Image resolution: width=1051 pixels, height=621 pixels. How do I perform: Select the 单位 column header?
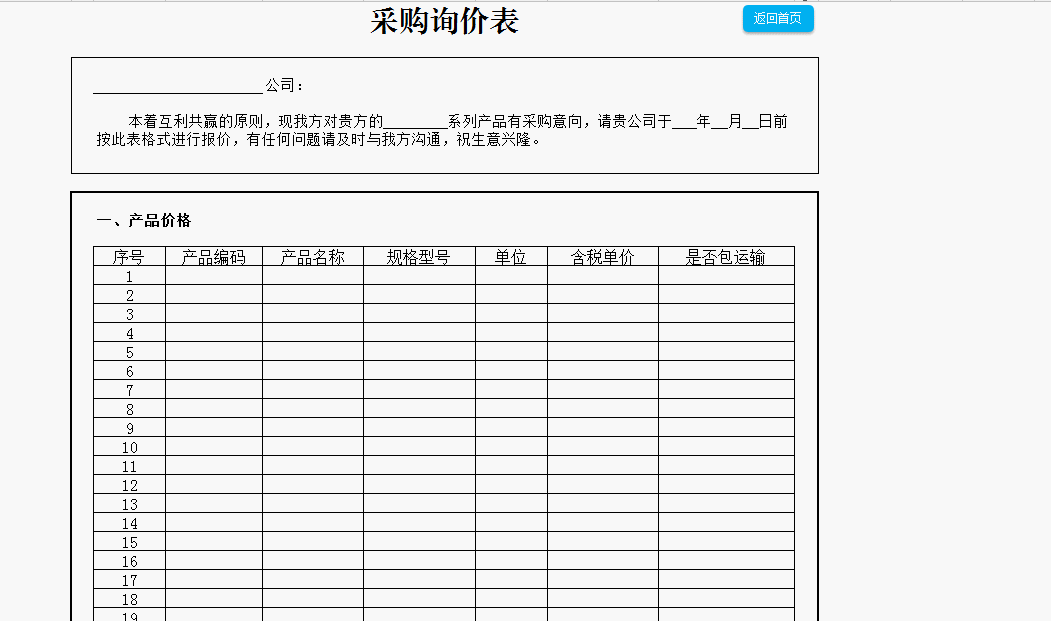pos(511,256)
